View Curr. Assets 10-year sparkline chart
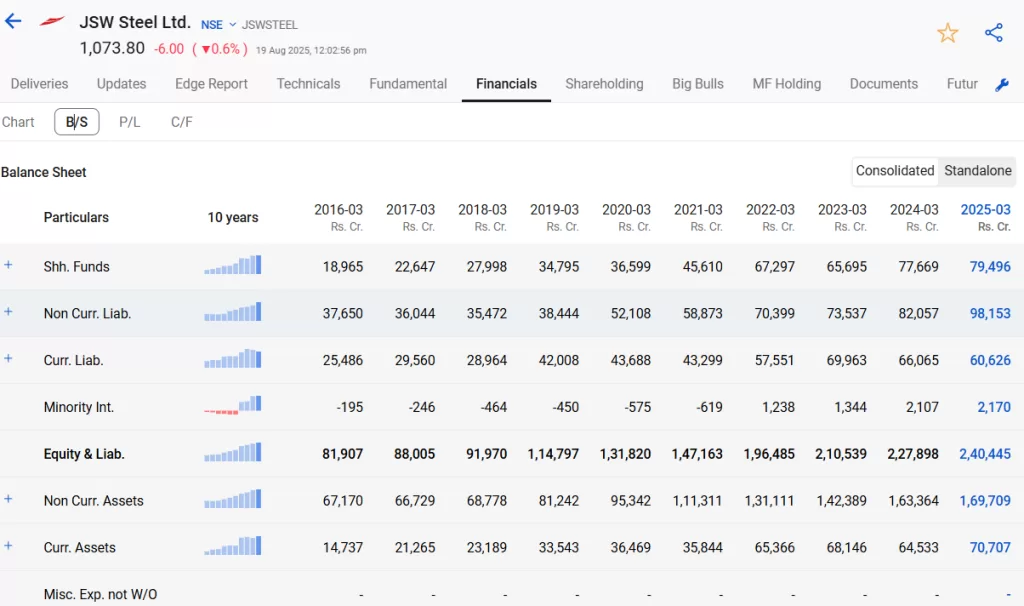1024x606 pixels. tap(232, 546)
